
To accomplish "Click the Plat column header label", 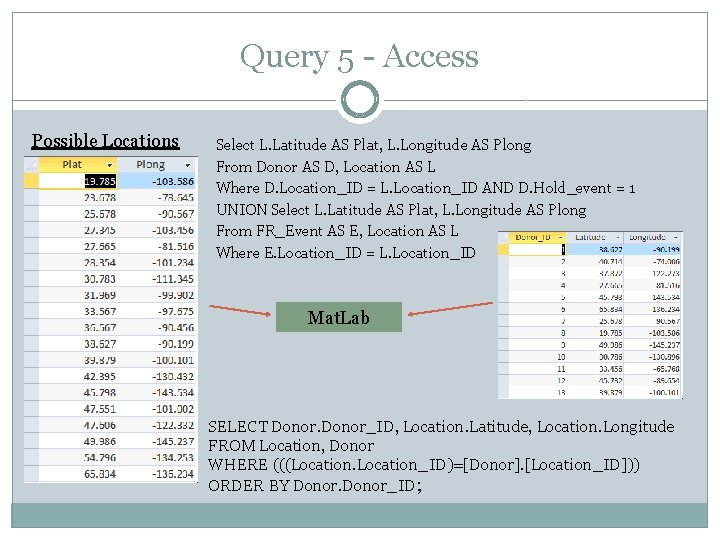I will (x=72, y=165).
